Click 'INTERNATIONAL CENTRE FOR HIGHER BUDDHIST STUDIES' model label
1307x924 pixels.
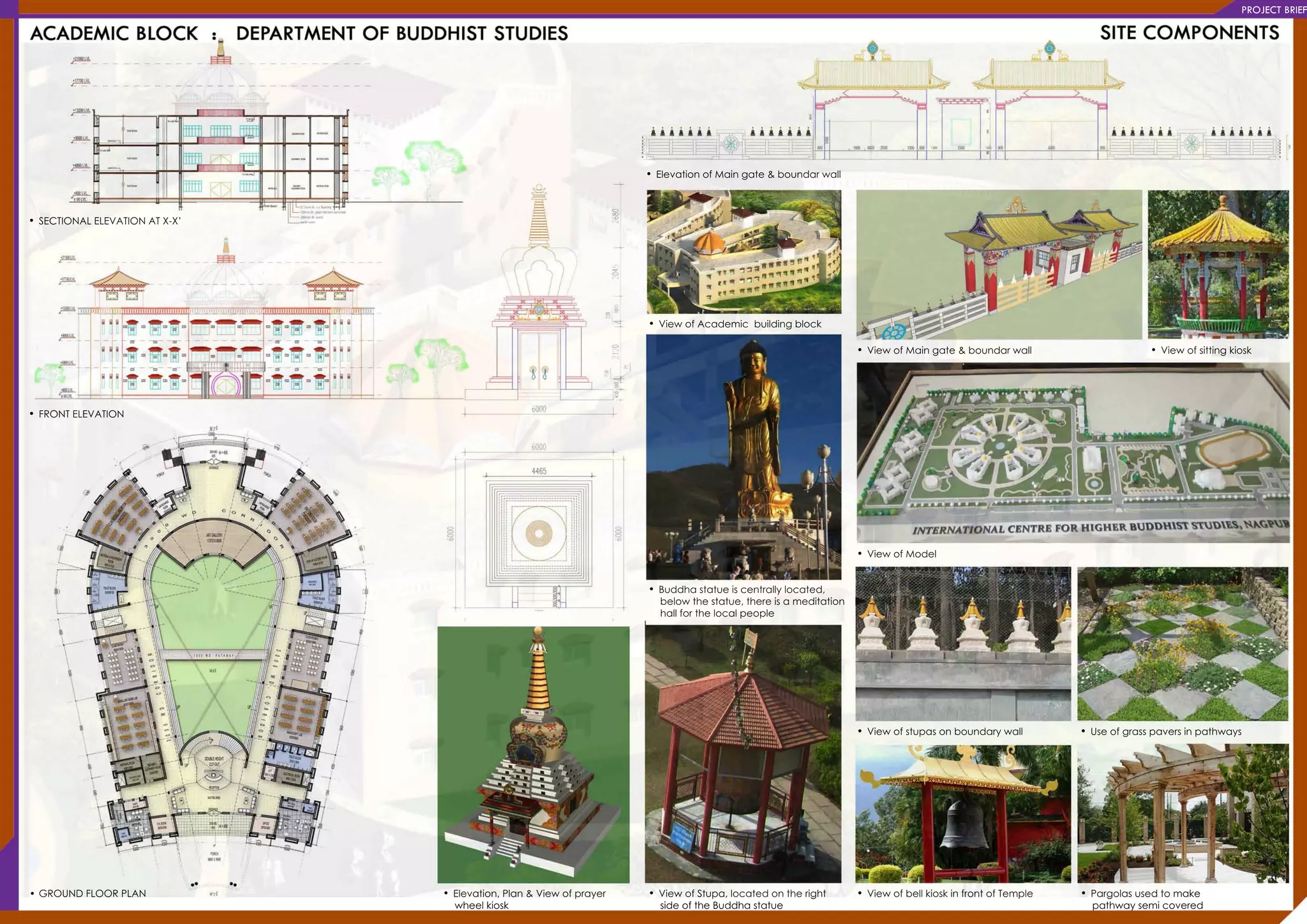(x=1100, y=528)
